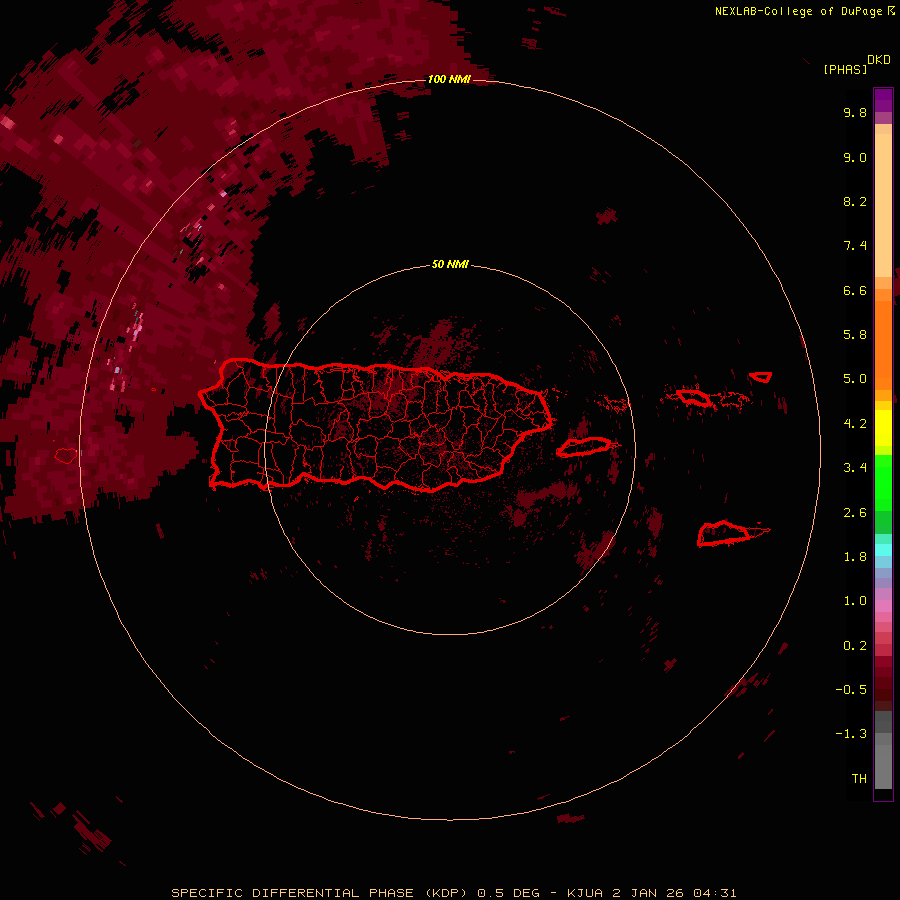Click the 100 NMI range ring label
Screen dimensions: 900x900
[449, 79]
